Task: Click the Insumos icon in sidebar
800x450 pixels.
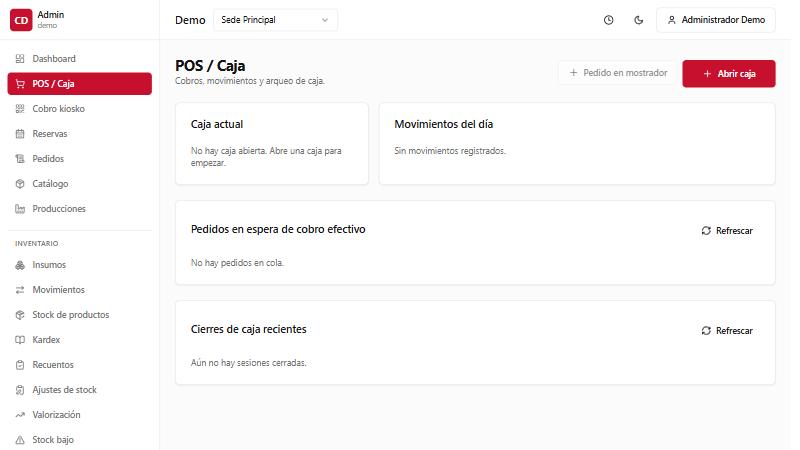Action: (20, 265)
